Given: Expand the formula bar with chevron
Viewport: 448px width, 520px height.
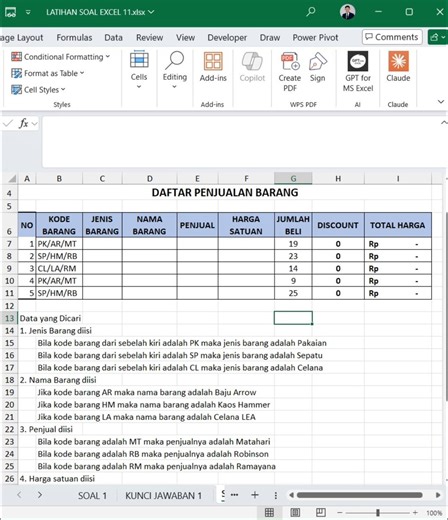Looking at the screenshot, I should point(444,123).
